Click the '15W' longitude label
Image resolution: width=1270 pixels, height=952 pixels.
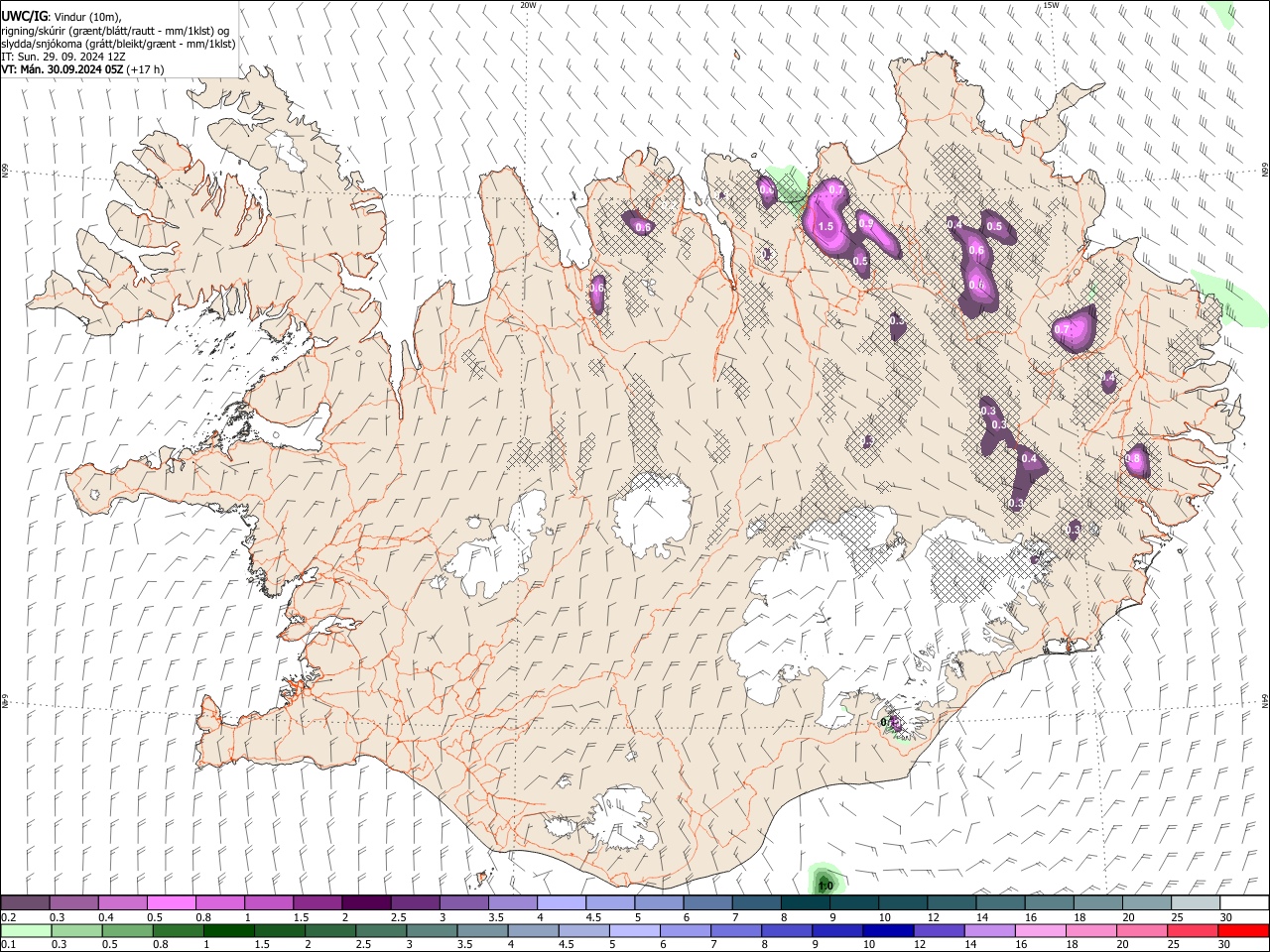tap(1051, 5)
